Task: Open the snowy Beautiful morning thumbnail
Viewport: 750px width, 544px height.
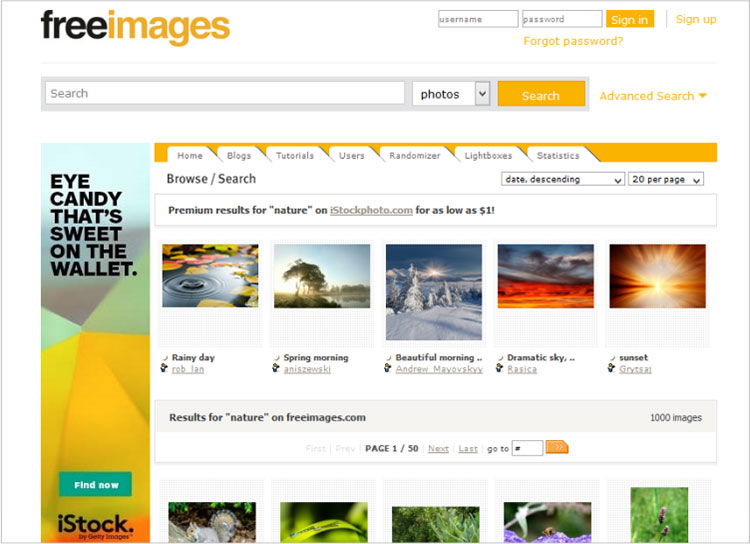Action: click(x=433, y=292)
